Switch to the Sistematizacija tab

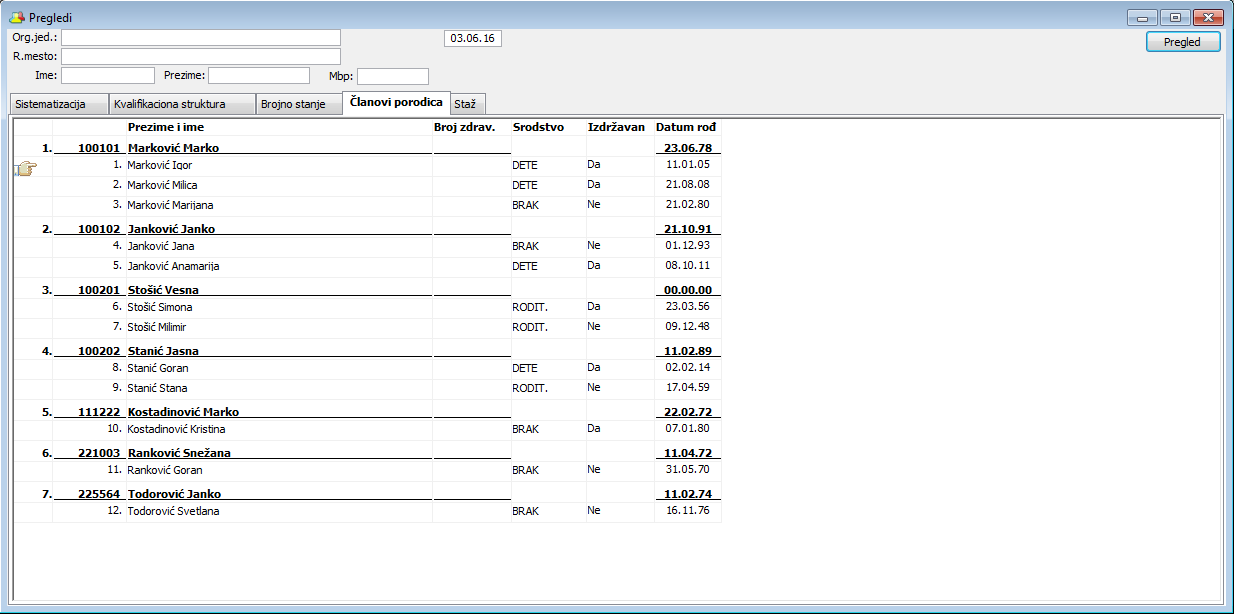coord(50,104)
